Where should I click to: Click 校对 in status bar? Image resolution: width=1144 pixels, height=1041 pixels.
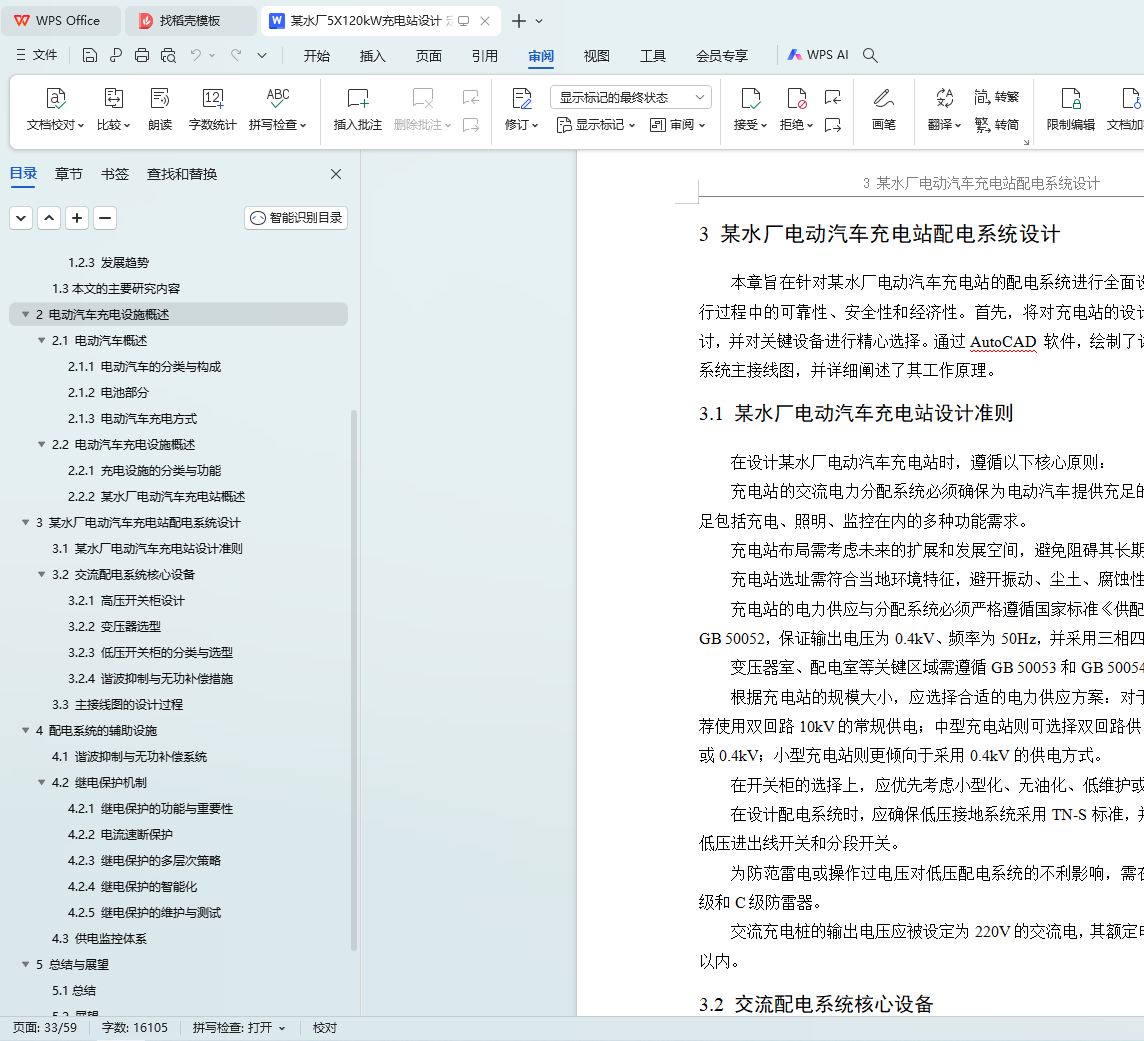pos(325,1028)
